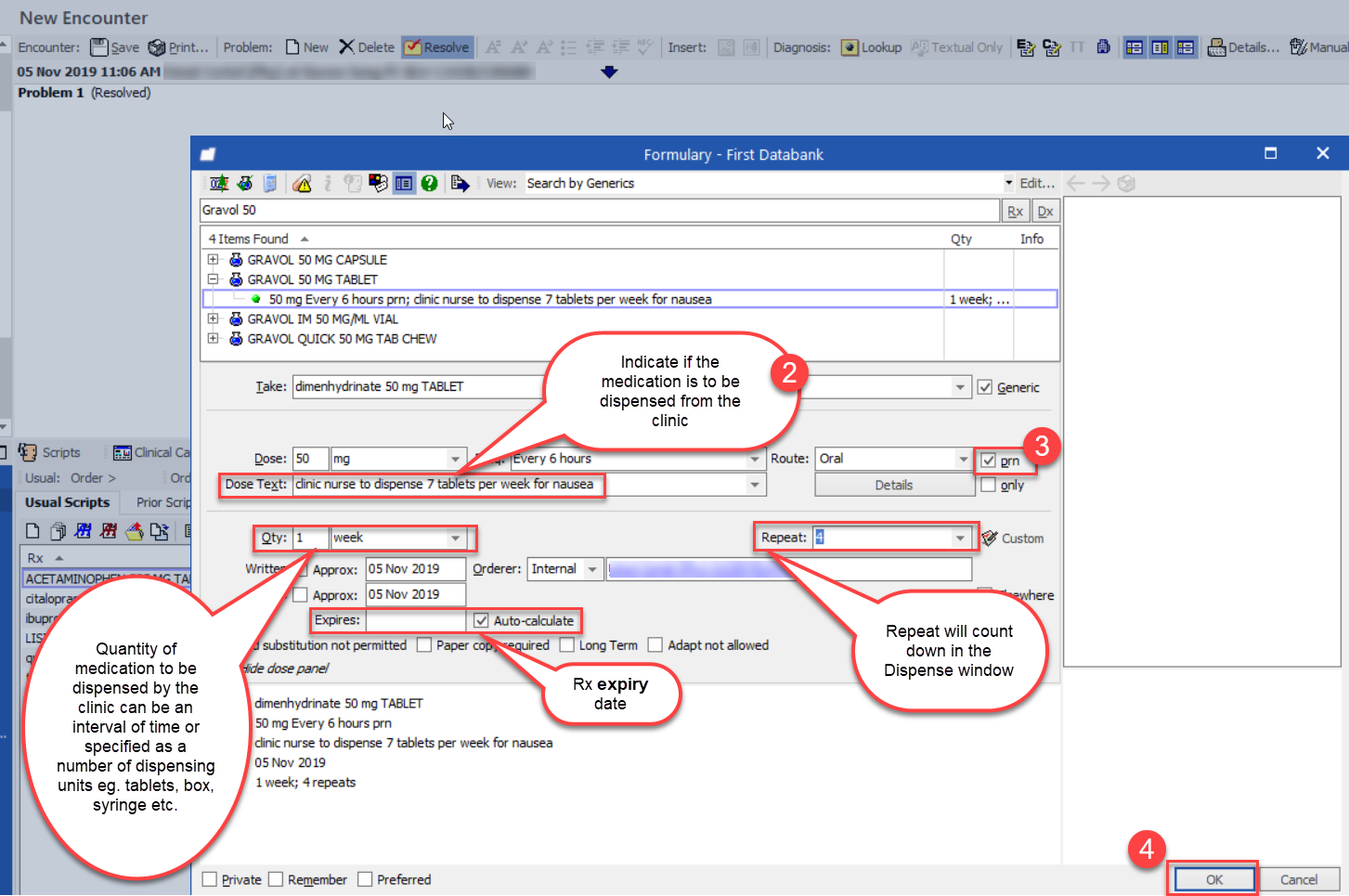Select the Resolve problem toolbar item
Viewport: 1349px width, 896px height.
437,47
